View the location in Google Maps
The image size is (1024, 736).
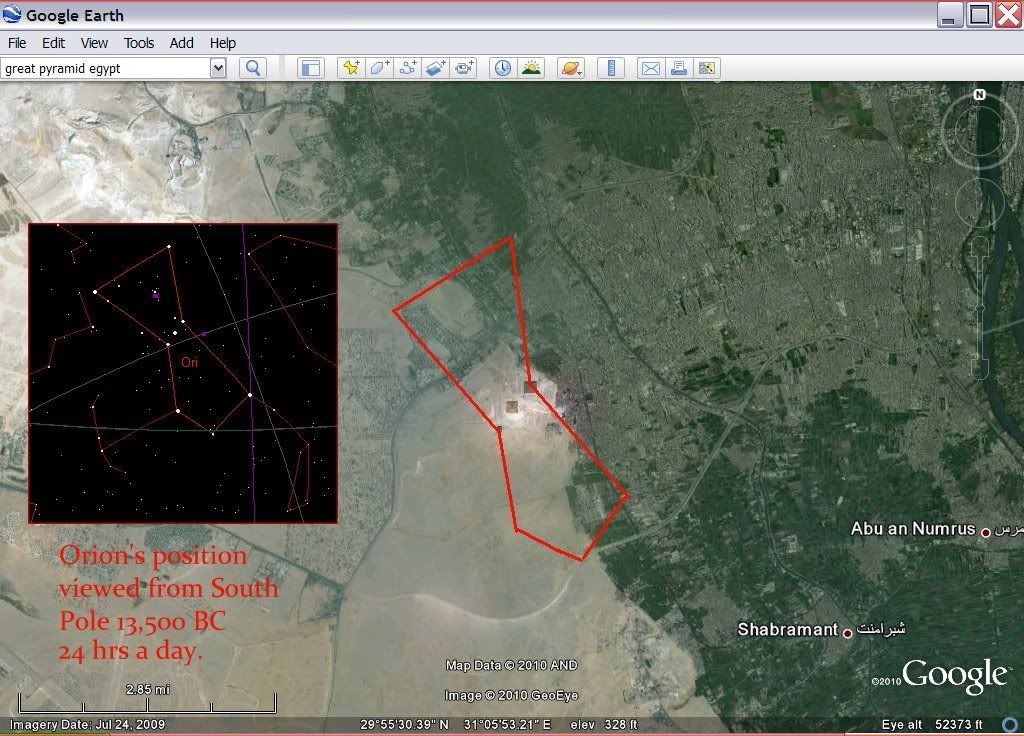point(707,68)
